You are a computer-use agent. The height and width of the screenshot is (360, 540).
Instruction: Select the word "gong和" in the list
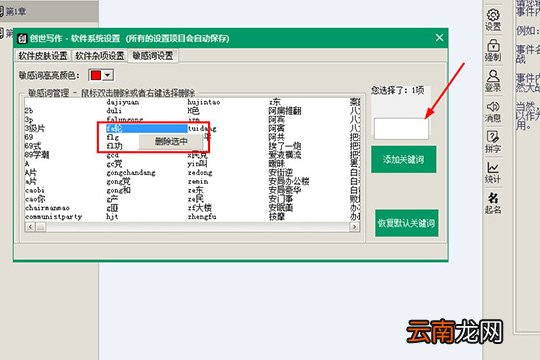[118, 190]
